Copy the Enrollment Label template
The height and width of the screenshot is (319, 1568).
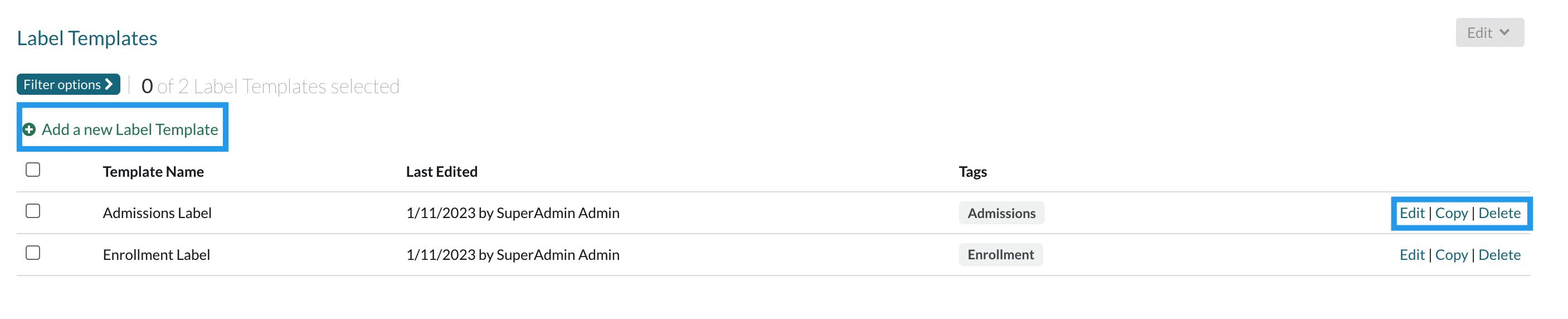(1451, 255)
